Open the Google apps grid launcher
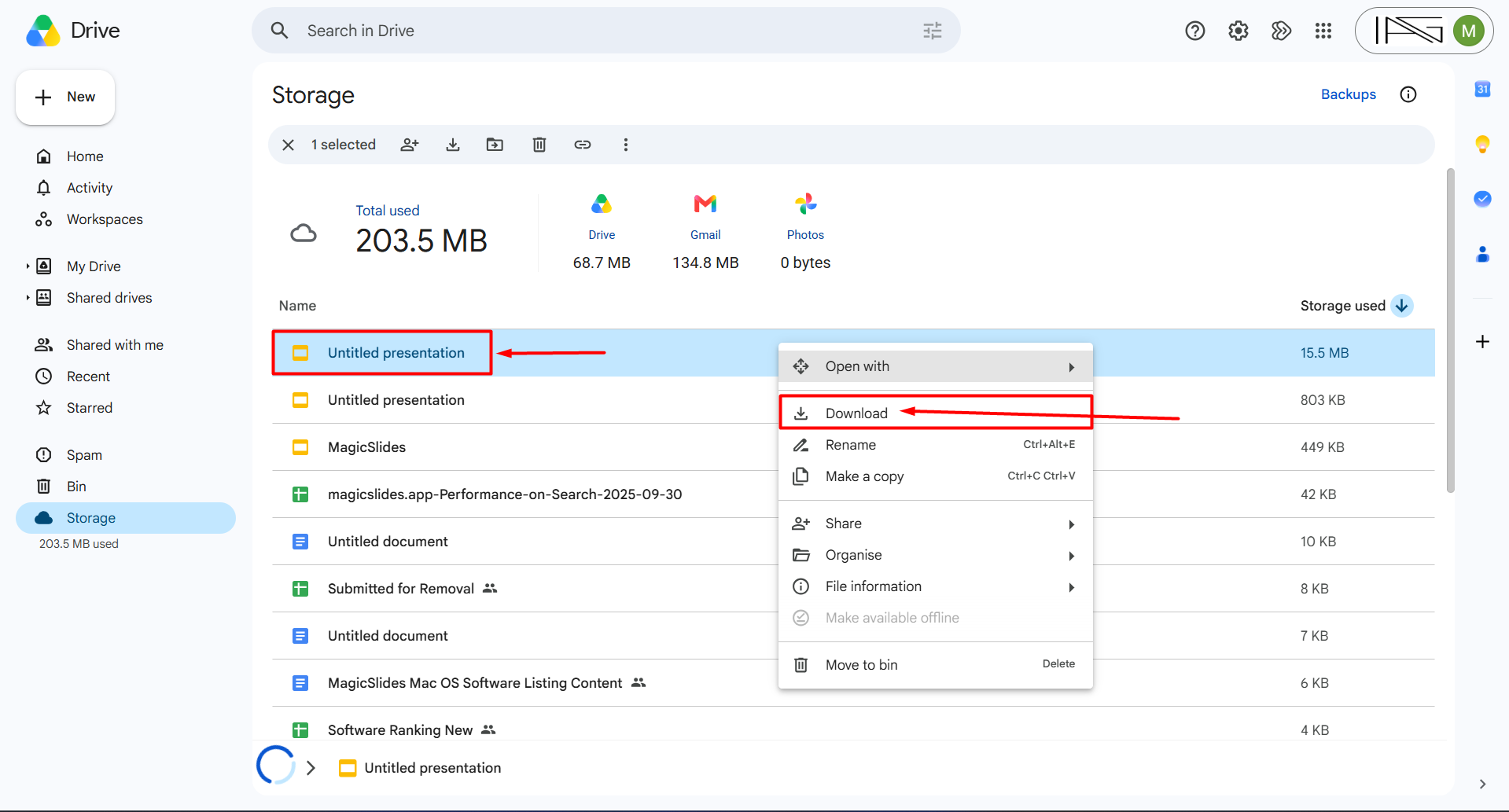The image size is (1509, 812). (x=1323, y=31)
